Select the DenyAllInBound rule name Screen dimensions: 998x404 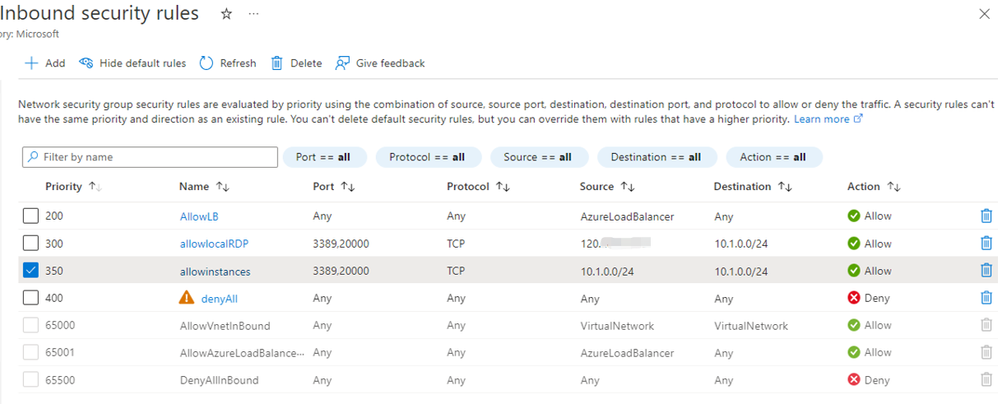click(x=219, y=380)
